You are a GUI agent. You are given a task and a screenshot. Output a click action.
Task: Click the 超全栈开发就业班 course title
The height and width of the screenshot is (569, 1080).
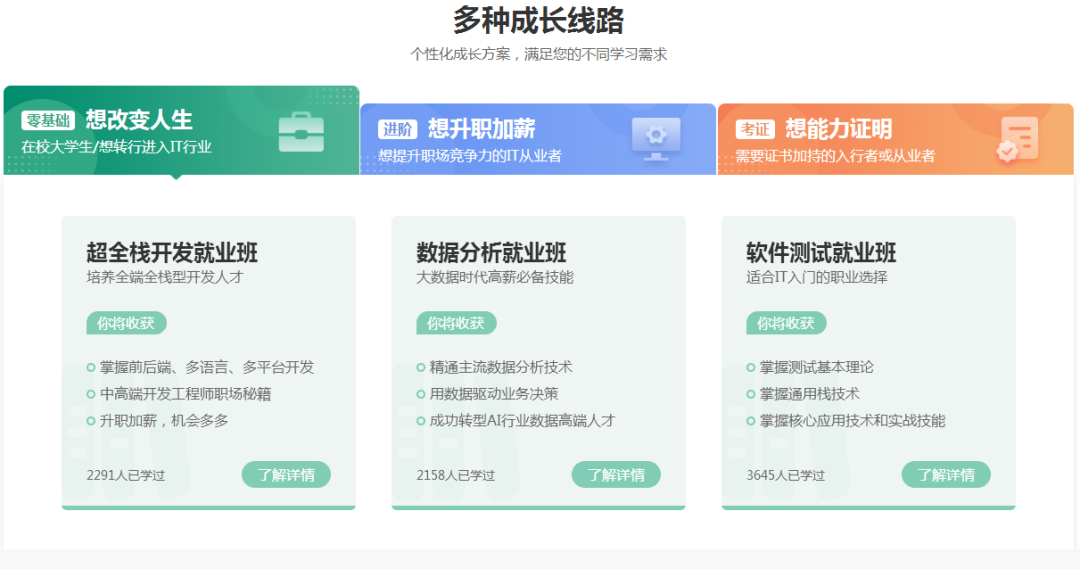point(172,253)
